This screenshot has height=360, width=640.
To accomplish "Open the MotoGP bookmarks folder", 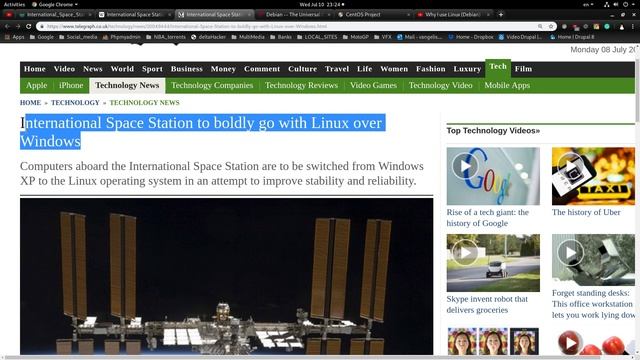I will [356, 37].
